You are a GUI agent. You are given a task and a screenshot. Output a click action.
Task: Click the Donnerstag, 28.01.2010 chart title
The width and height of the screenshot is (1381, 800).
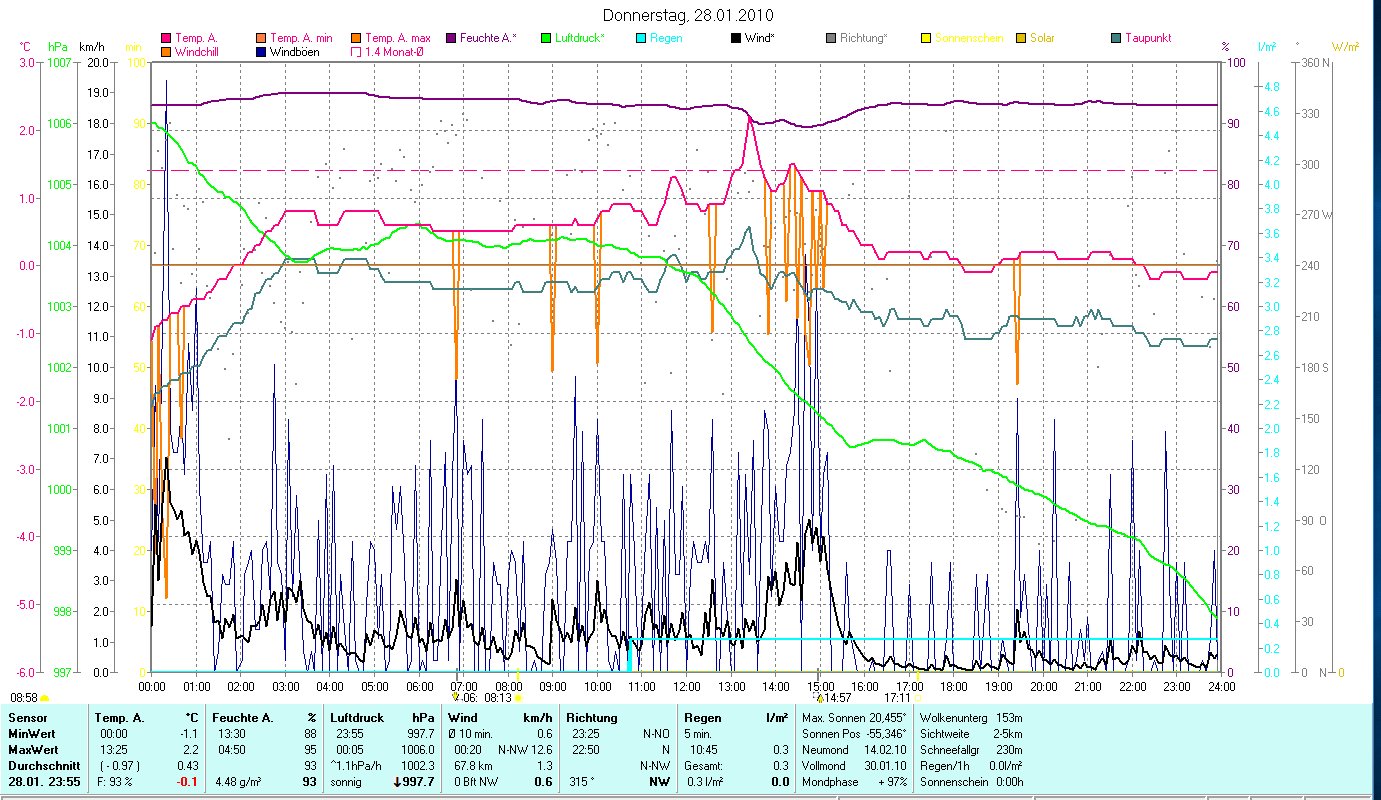point(688,16)
